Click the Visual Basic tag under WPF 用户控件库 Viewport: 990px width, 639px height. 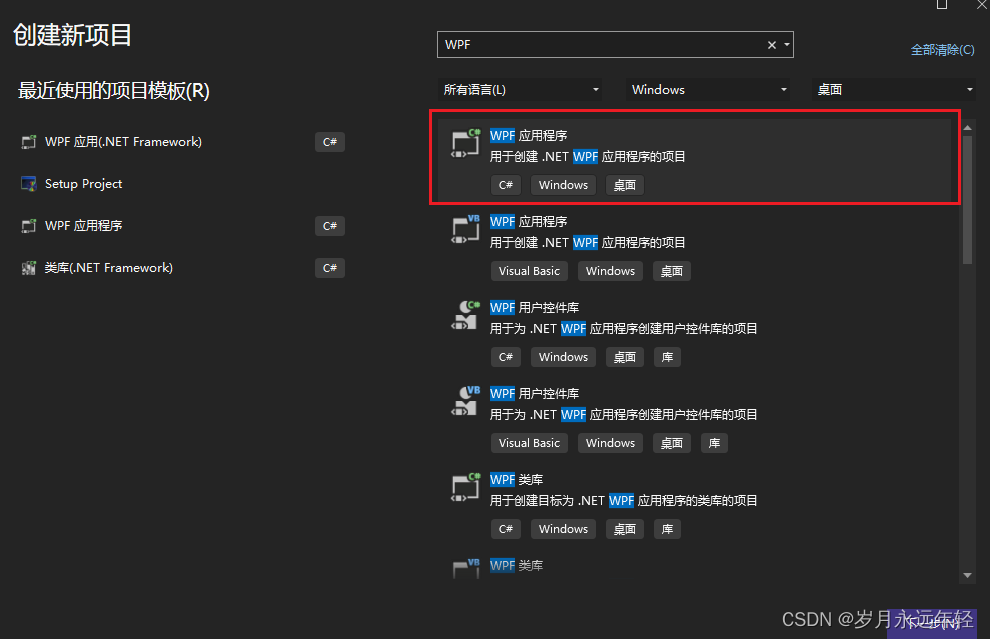point(529,443)
